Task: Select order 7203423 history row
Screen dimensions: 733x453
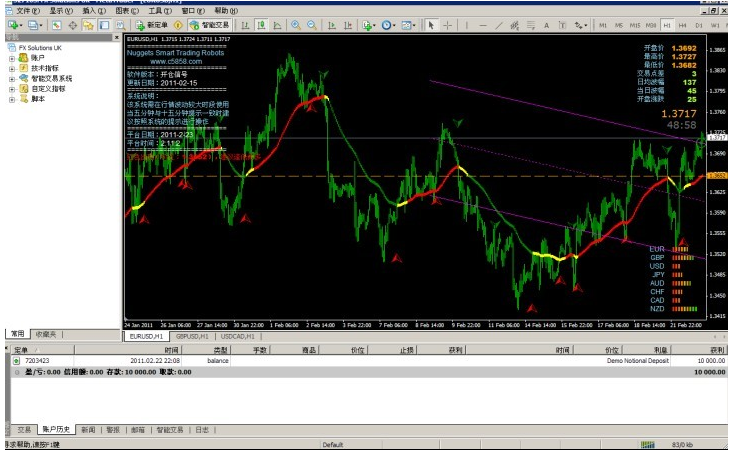Action: point(369,361)
